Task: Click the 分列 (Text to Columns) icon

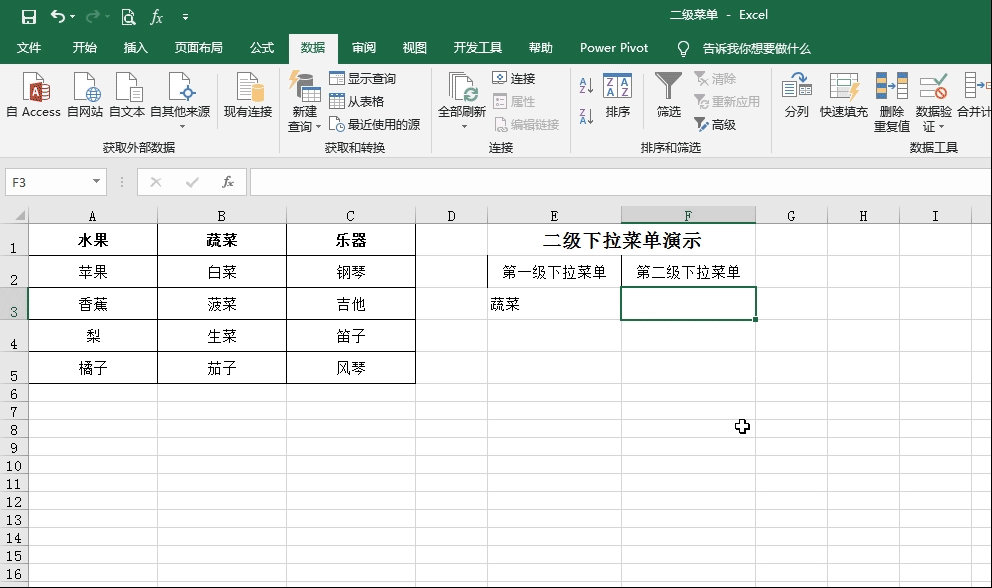Action: [x=796, y=95]
